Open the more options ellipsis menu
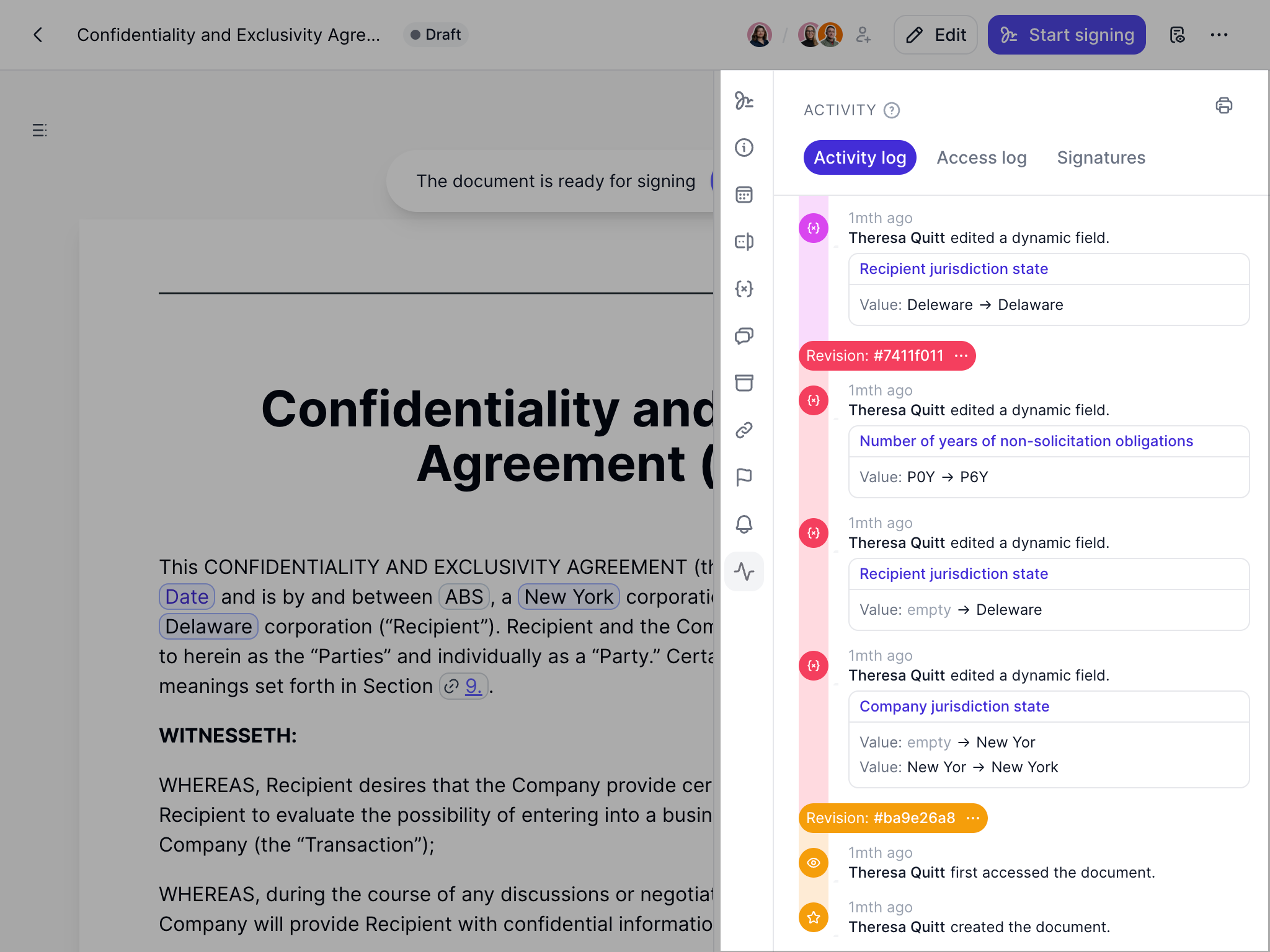This screenshot has width=1270, height=952. tap(1219, 35)
